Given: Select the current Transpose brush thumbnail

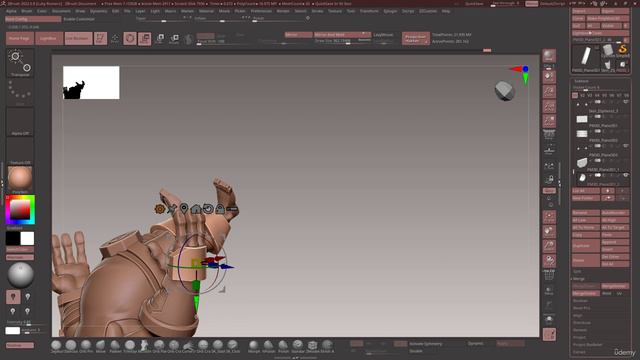Looking at the screenshot, I should pos(20,63).
